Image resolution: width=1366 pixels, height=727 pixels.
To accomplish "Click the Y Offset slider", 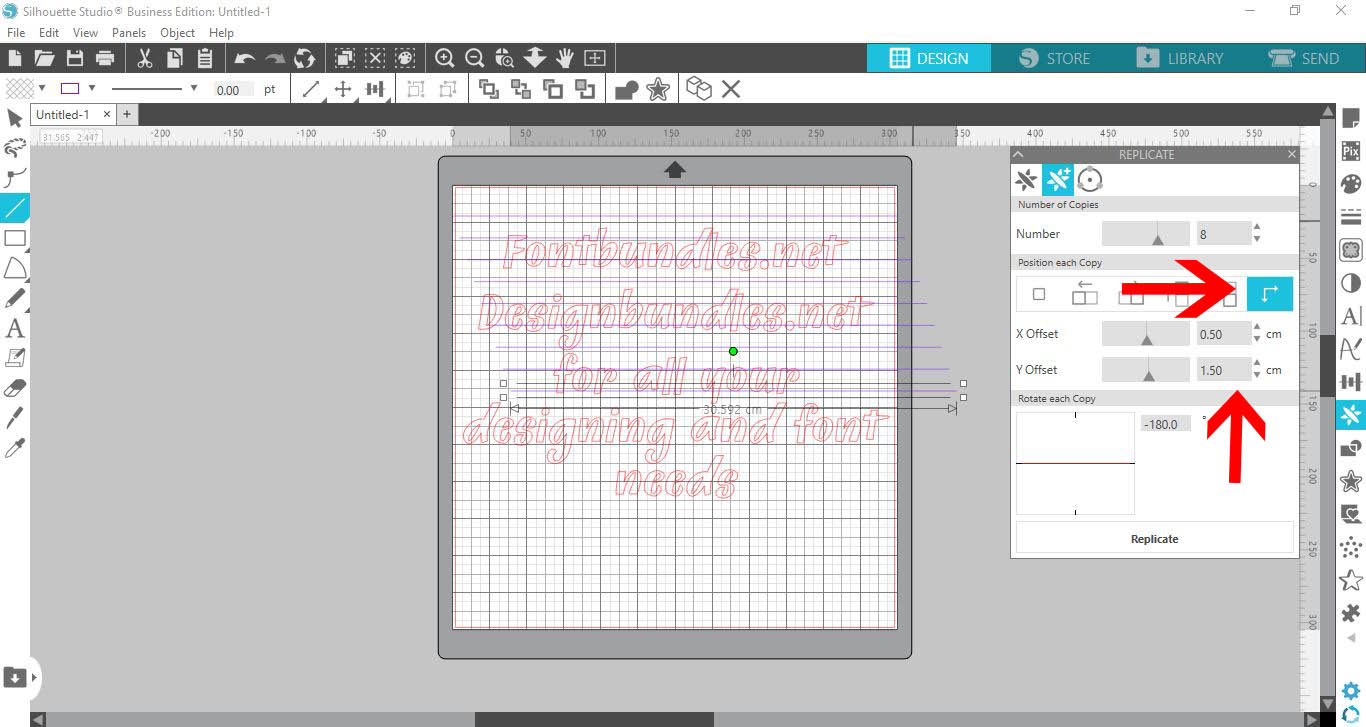I will (1146, 370).
